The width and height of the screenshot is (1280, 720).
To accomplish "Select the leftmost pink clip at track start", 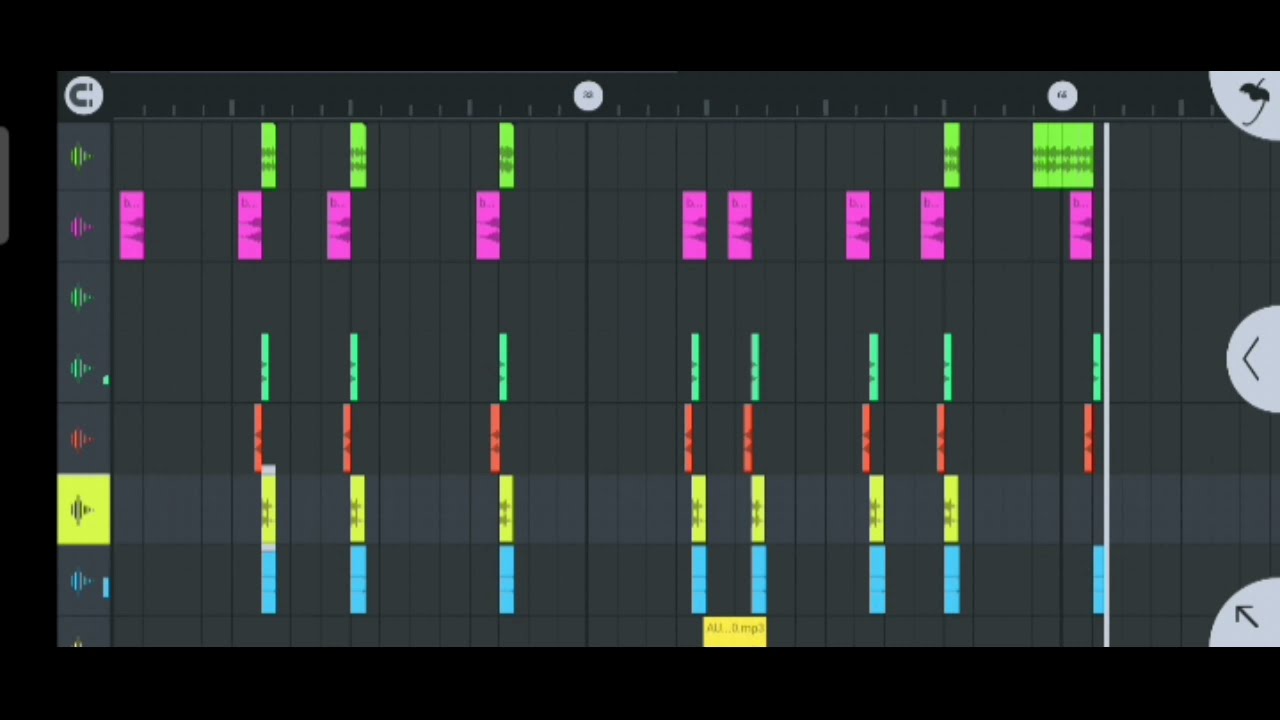I will coord(132,227).
